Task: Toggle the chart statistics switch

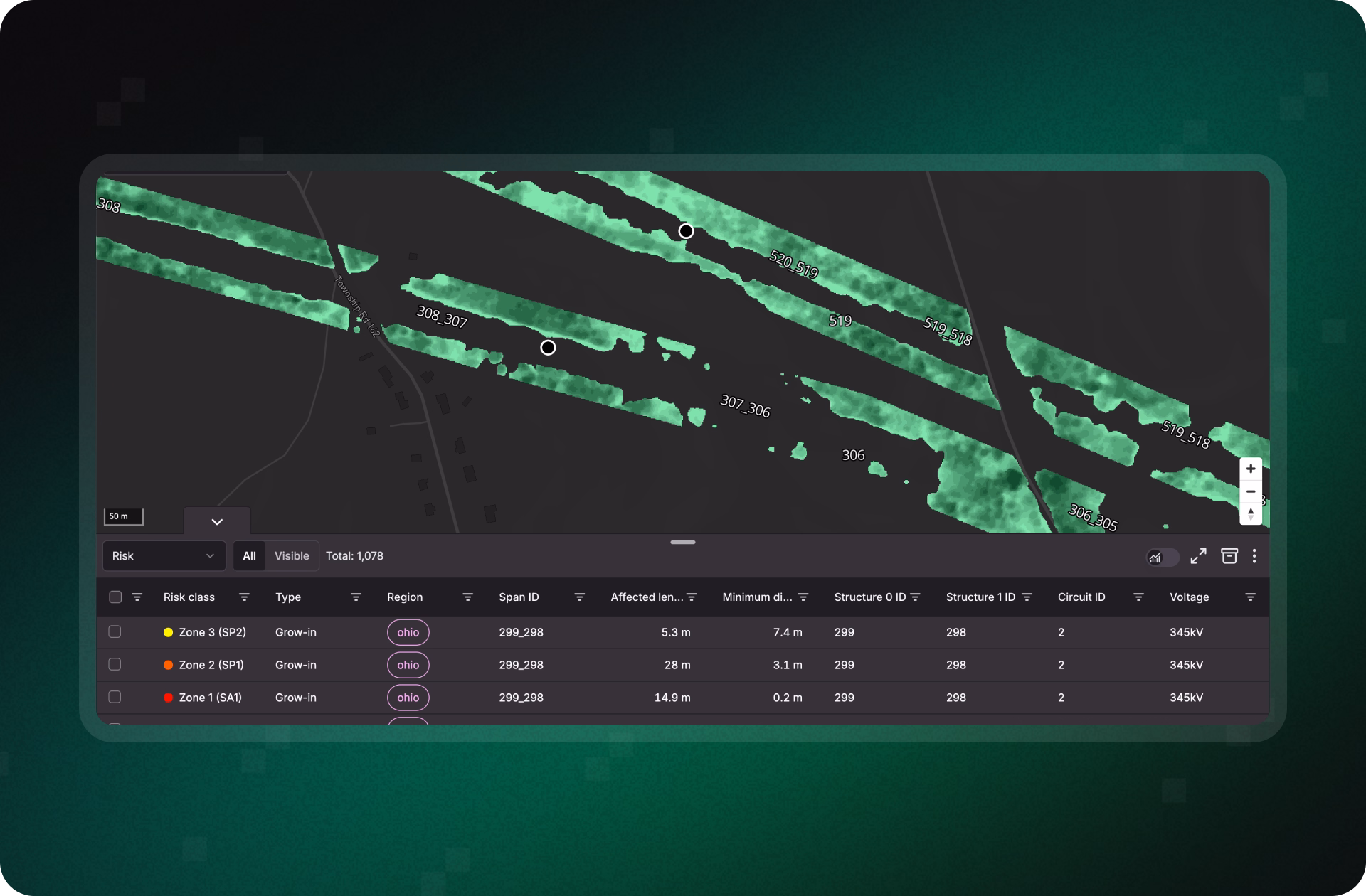Action: pyautogui.click(x=1163, y=557)
